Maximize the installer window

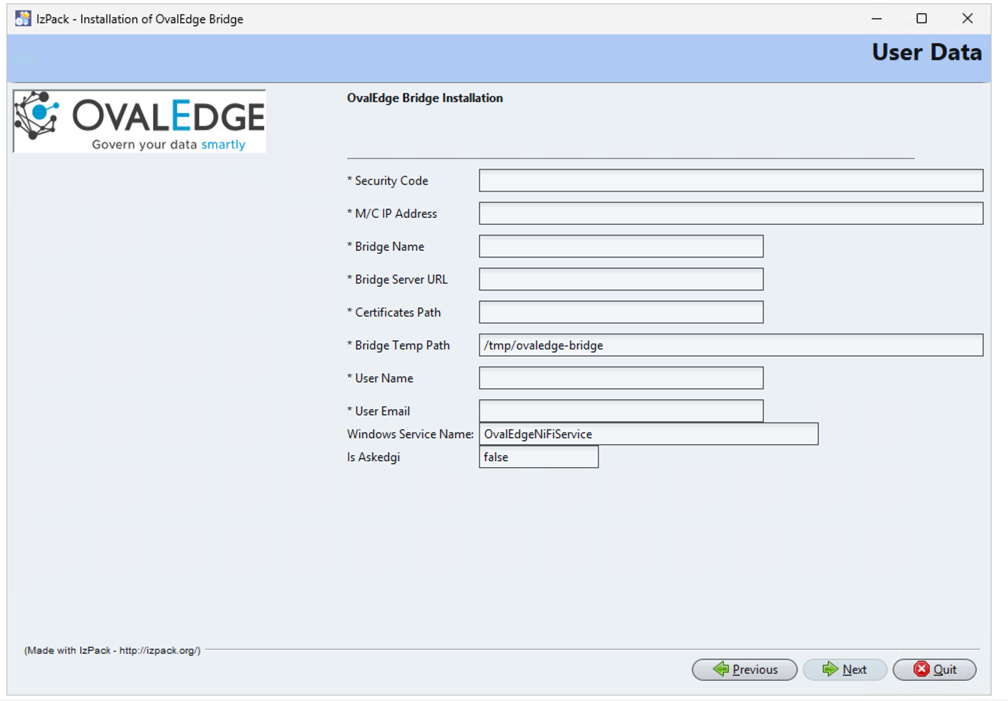tap(921, 19)
